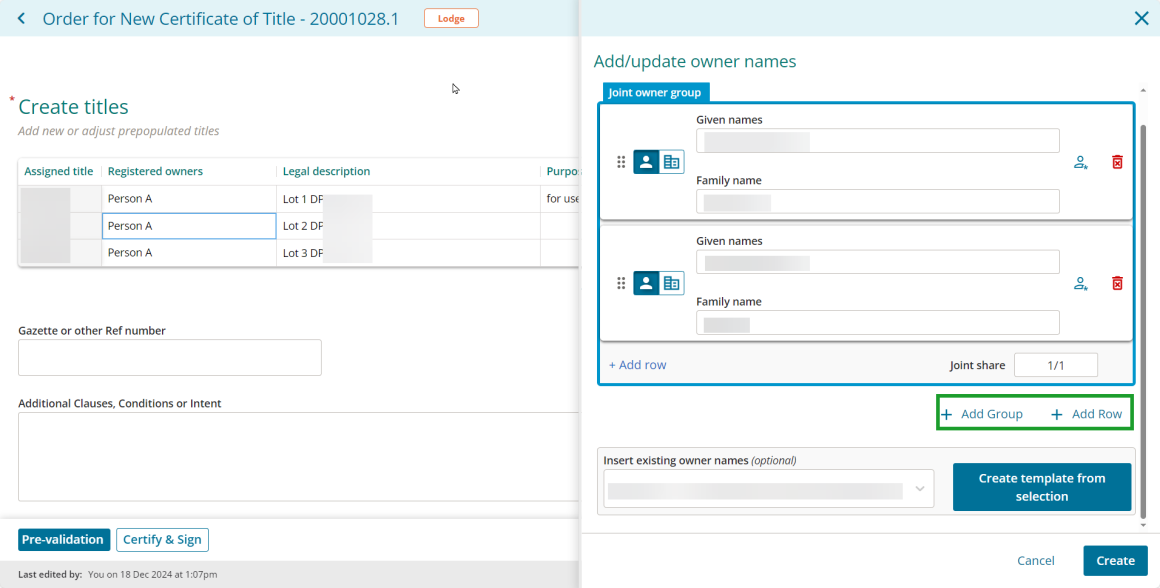1160x588 pixels.
Task: Select Registered owners cell for Lot 3
Action: 189,252
